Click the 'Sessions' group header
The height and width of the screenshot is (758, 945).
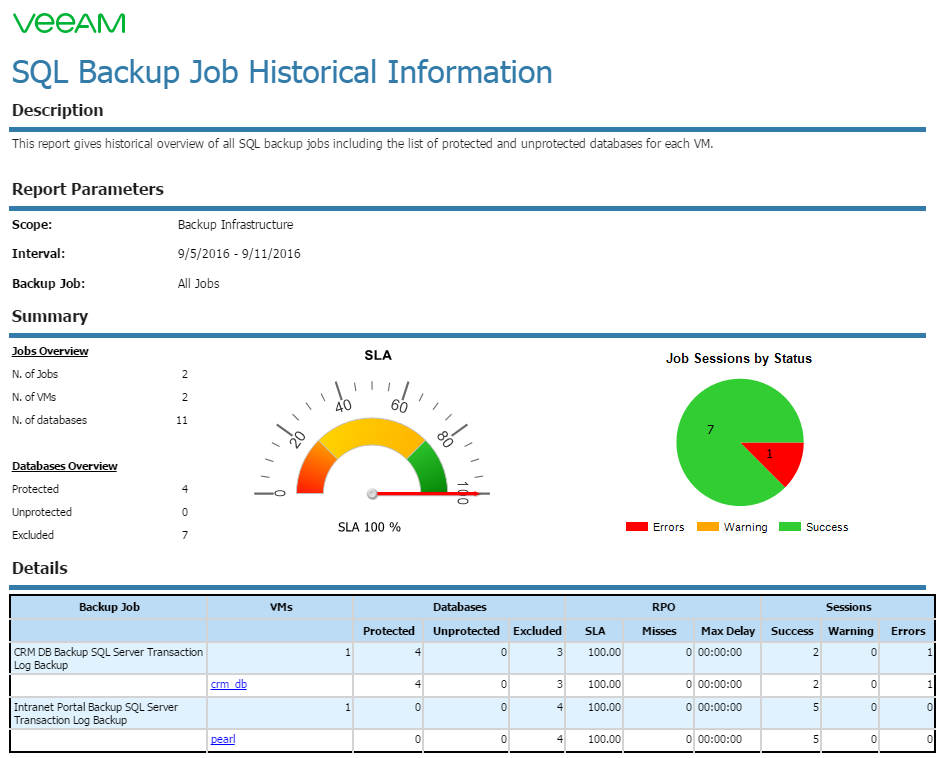click(848, 607)
